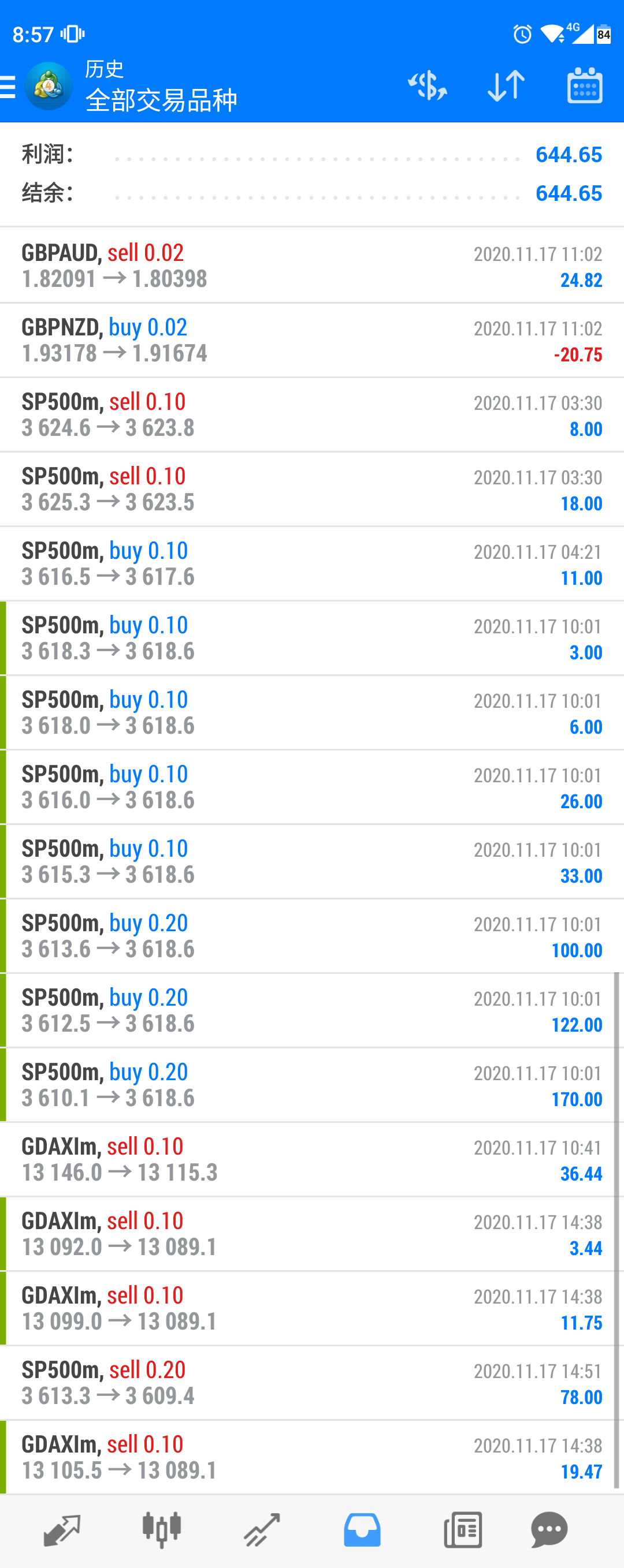Select the GBPAUD sell 0.02 trade
Image resolution: width=624 pixels, height=1568 pixels.
[312, 266]
